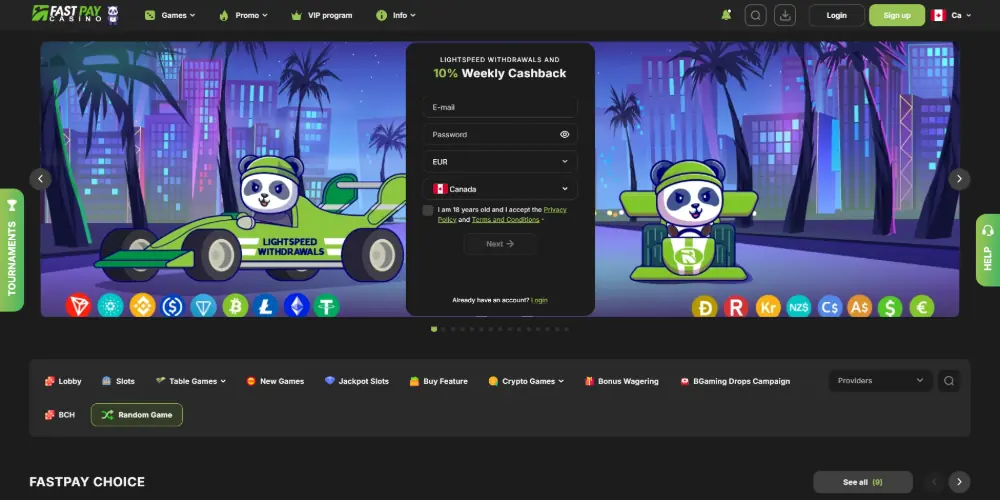
Task: Toggle password visibility eye icon
Action: (x=564, y=135)
